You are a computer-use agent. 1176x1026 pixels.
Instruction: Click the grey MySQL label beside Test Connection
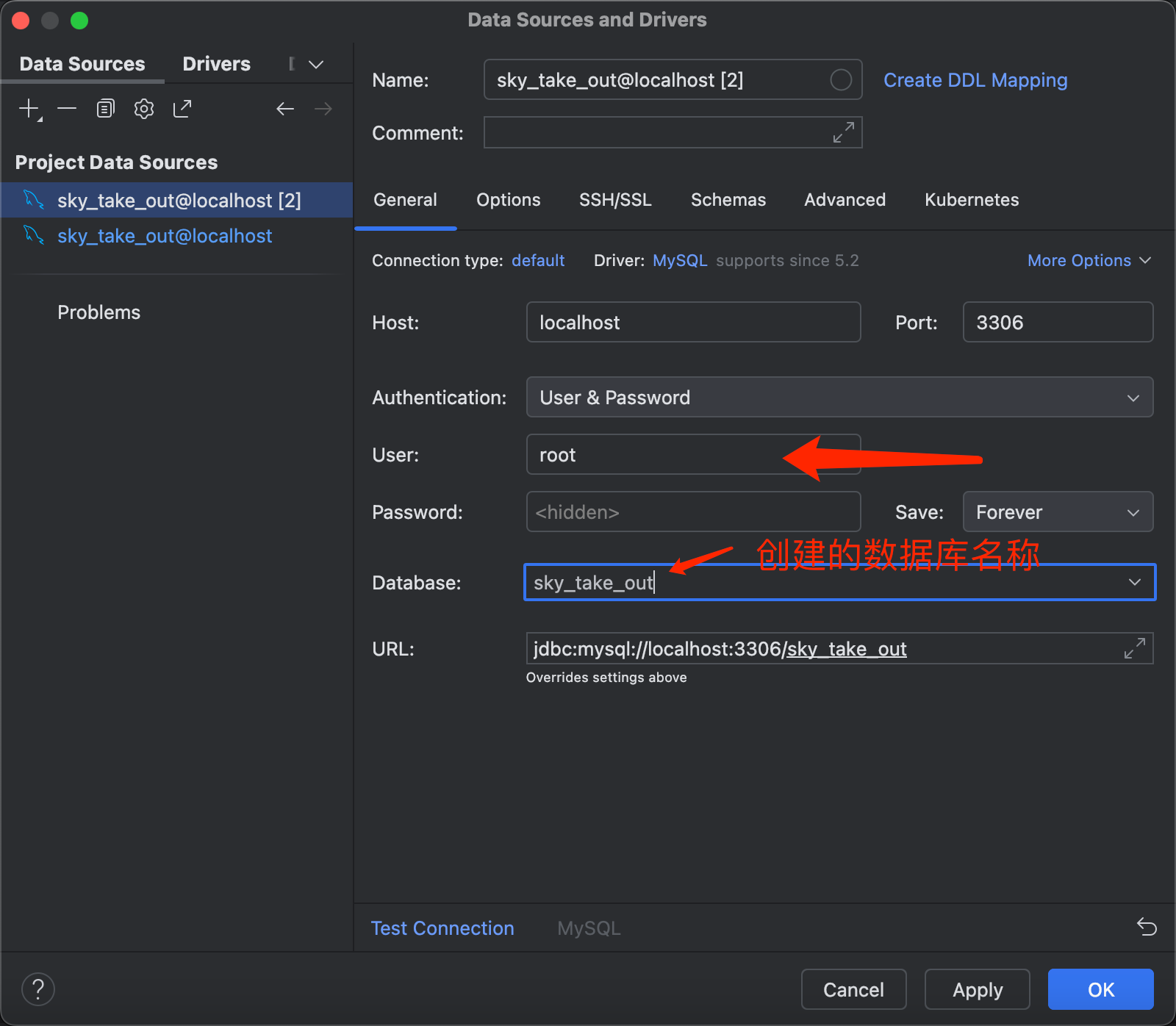pos(589,928)
